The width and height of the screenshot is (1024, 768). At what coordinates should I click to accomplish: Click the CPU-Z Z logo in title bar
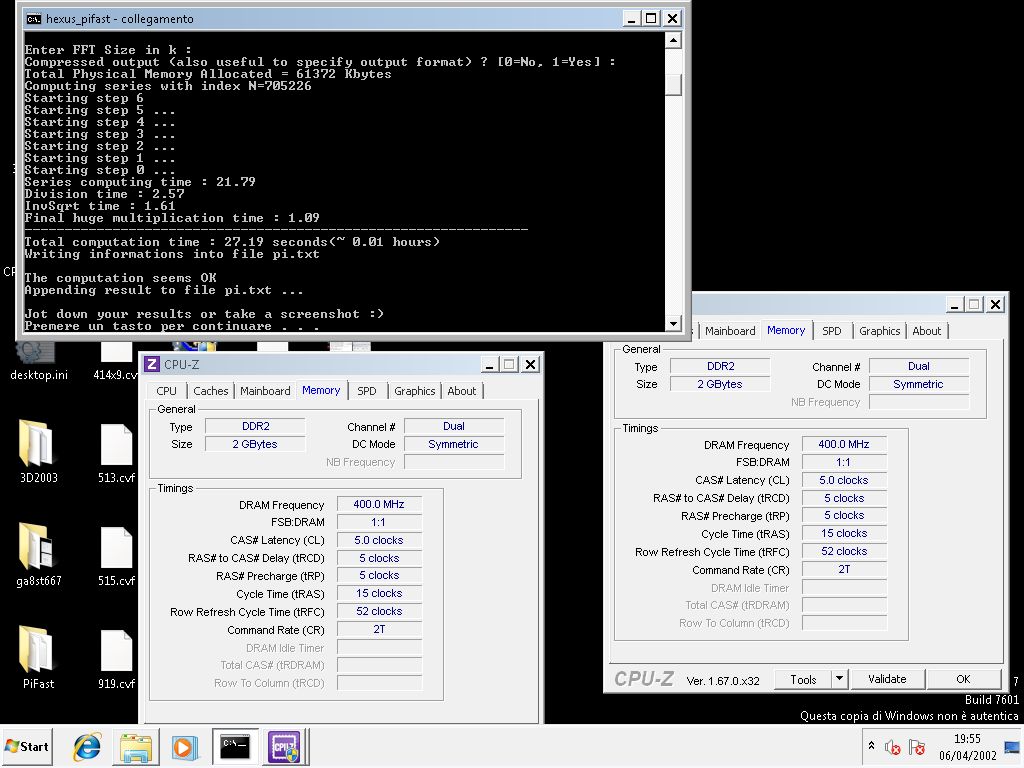tap(152, 364)
